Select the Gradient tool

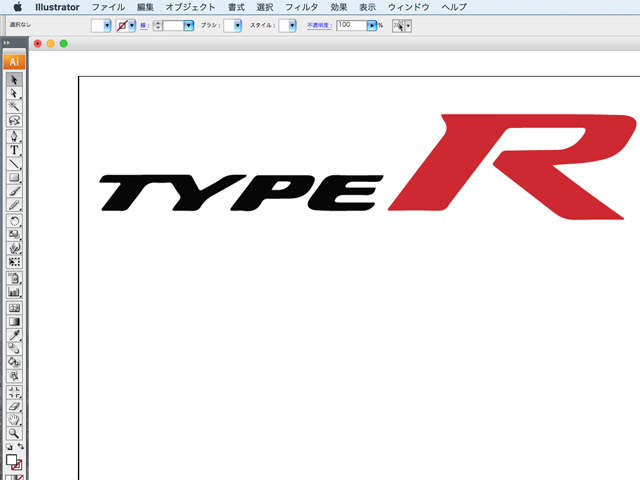click(14, 321)
